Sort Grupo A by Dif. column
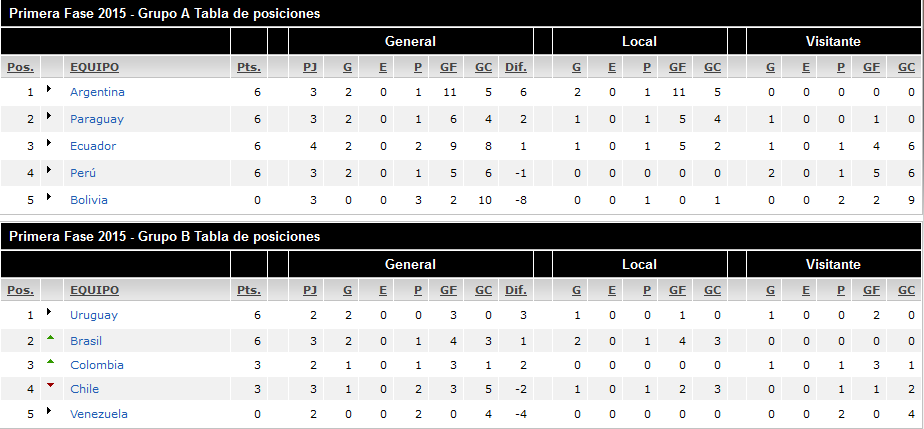The width and height of the screenshot is (924, 429). [x=516, y=67]
